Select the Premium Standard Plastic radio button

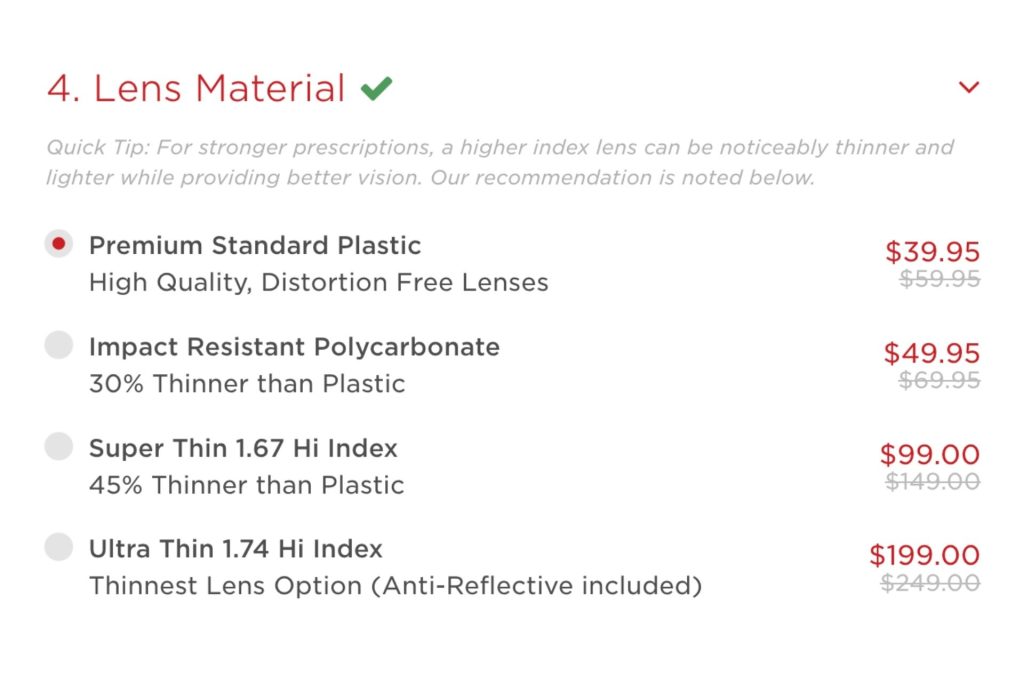[x=58, y=243]
